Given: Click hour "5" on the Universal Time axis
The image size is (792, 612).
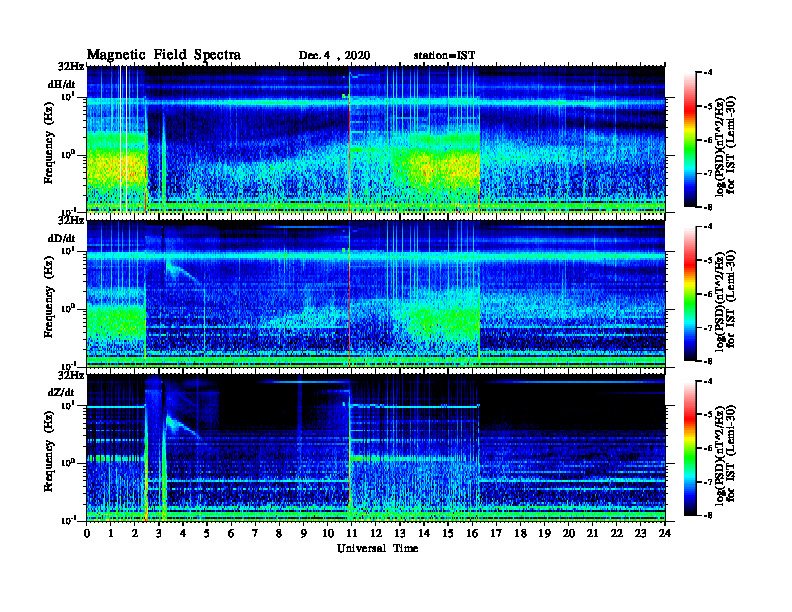Looking at the screenshot, I should point(207,534).
